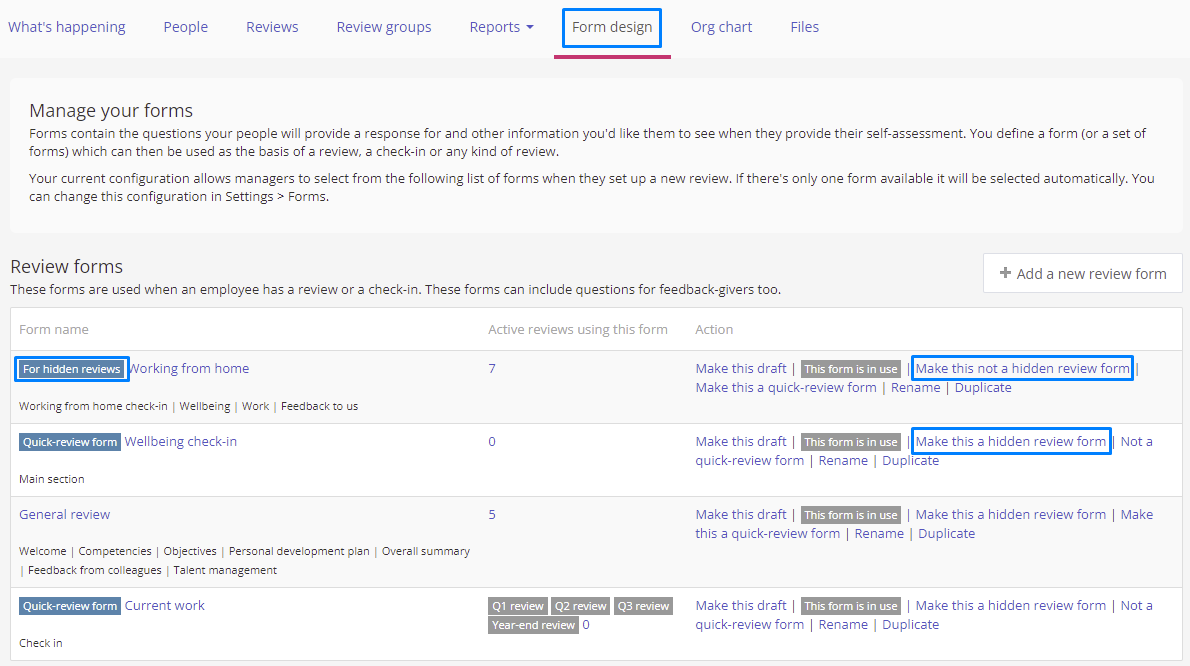1190x666 pixels.
Task: Click Working from home's This form is in use label
Action: (851, 369)
